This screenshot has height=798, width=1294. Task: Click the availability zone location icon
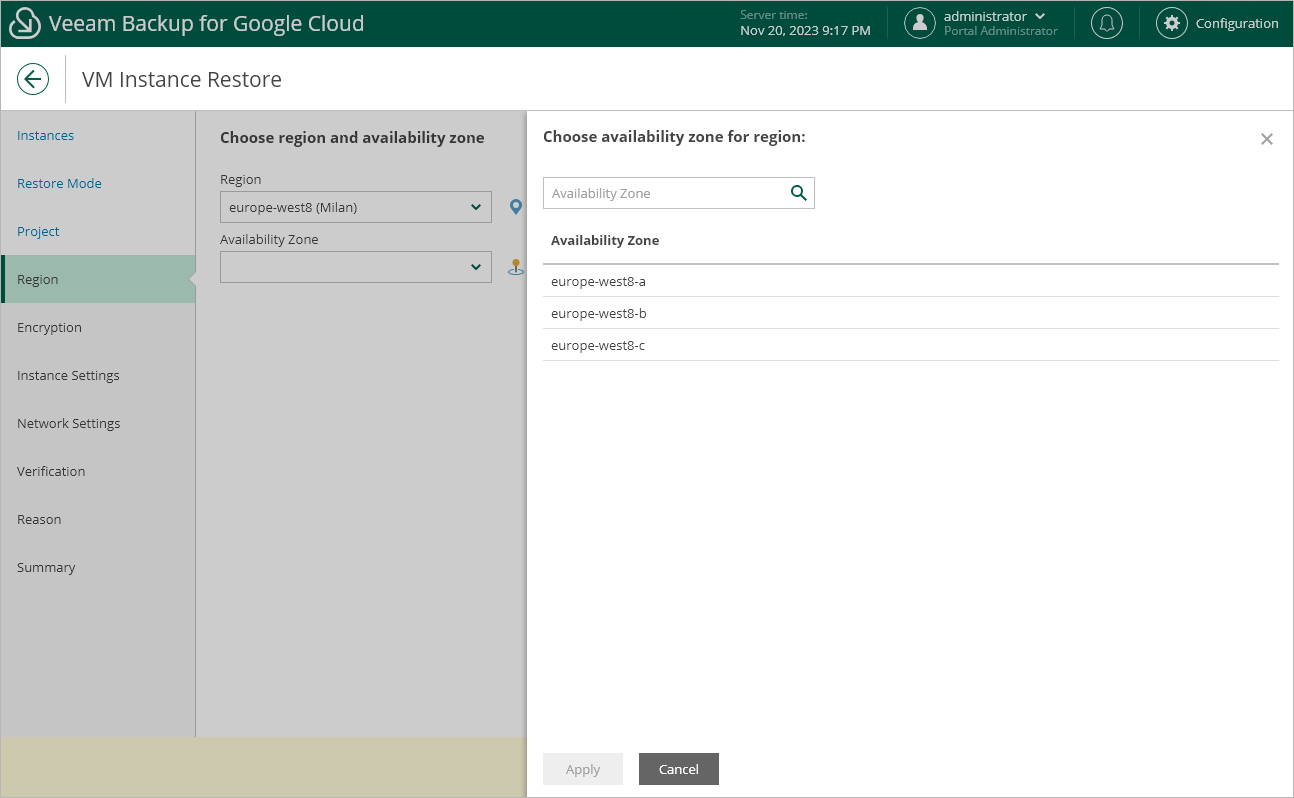tap(516, 267)
